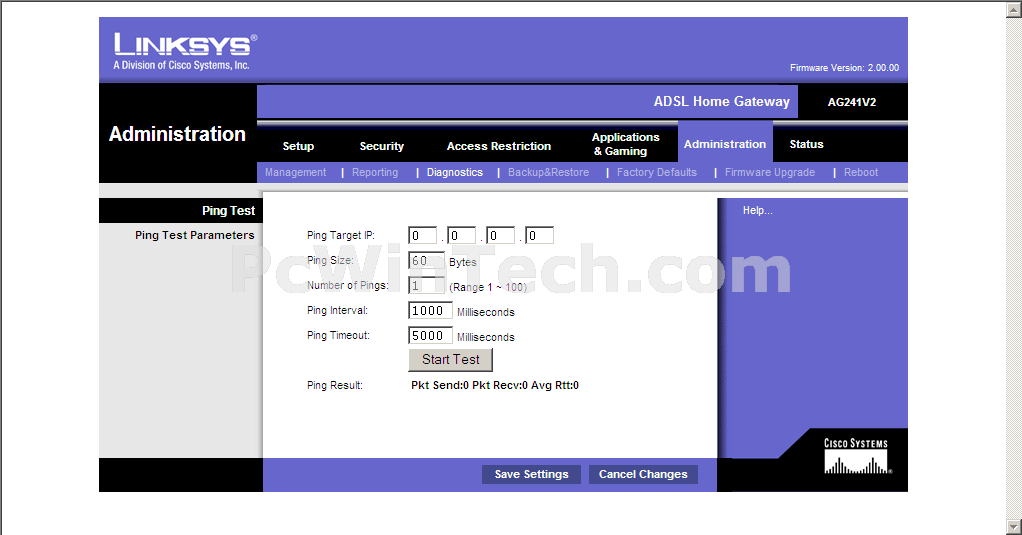Screen dimensions: 1022x535
Task: Select the Diagnostics sub-tab
Action: (455, 172)
